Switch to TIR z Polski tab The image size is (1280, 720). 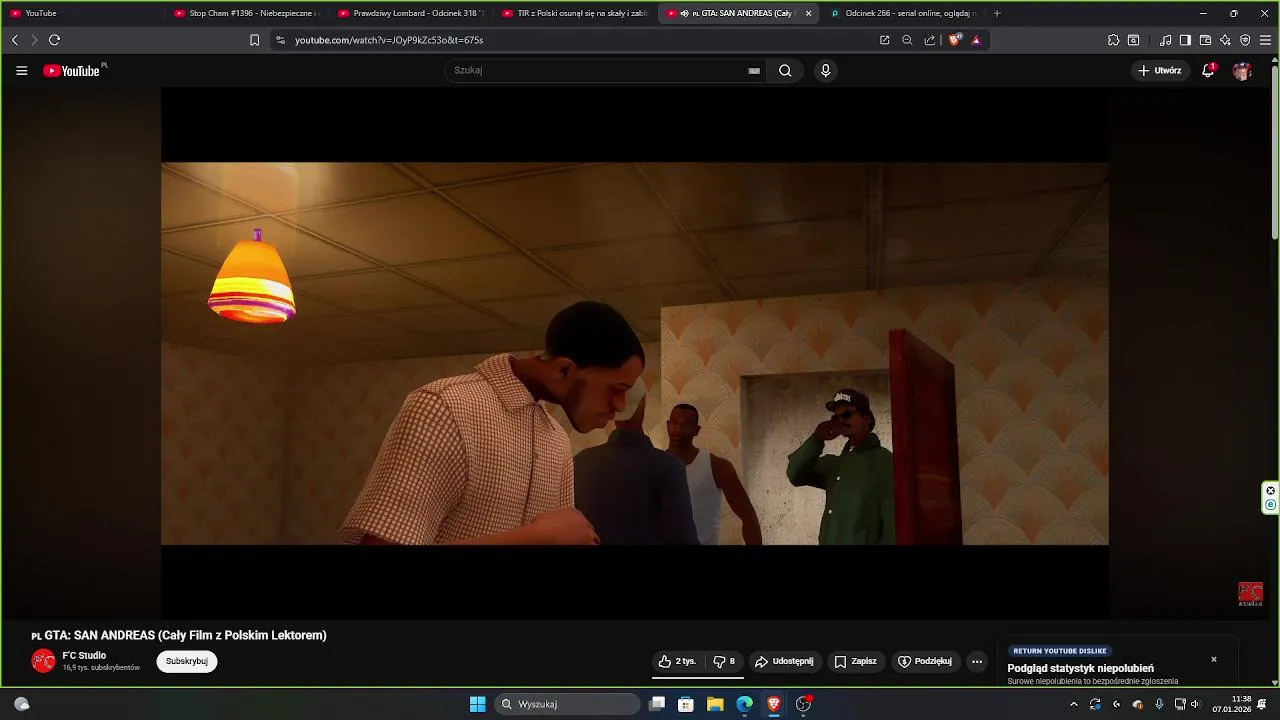[x=576, y=13]
